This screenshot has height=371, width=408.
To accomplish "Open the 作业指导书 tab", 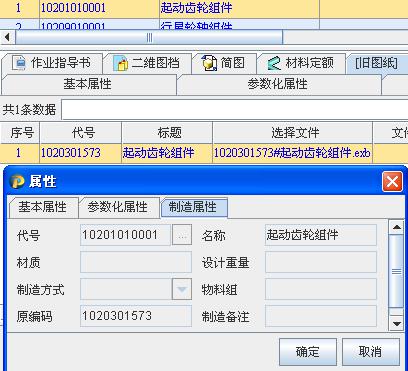I will coord(51,63).
